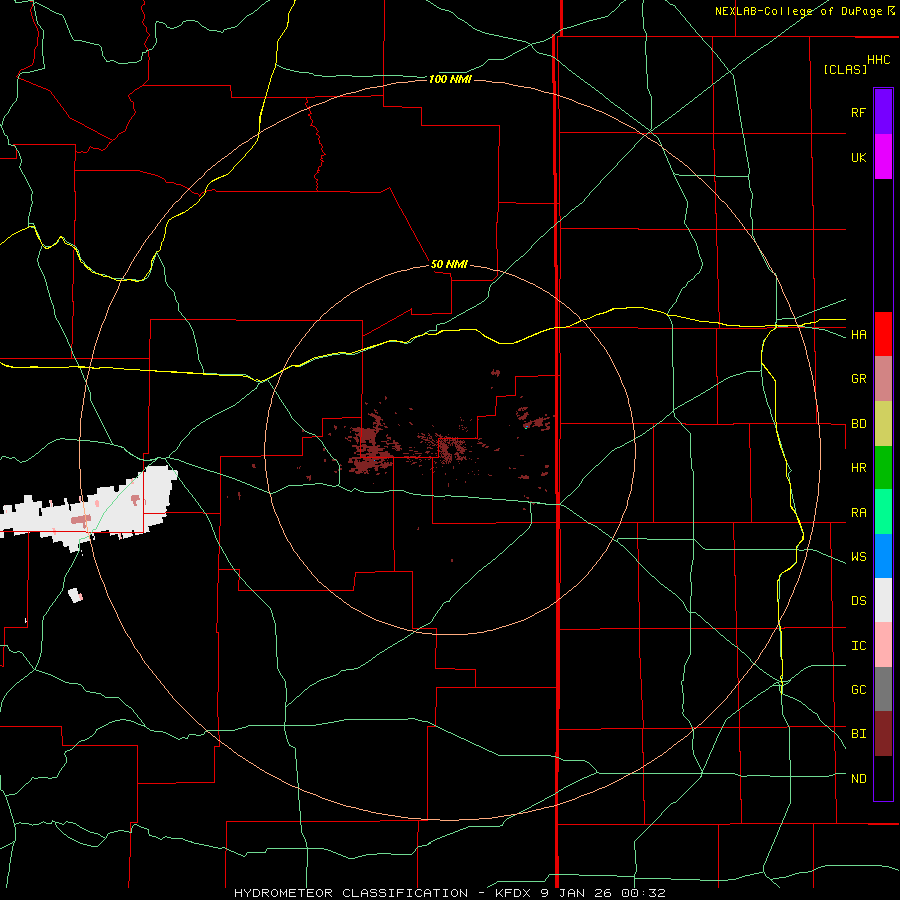Click the HR legend label
The width and height of the screenshot is (900, 900).
tap(858, 468)
